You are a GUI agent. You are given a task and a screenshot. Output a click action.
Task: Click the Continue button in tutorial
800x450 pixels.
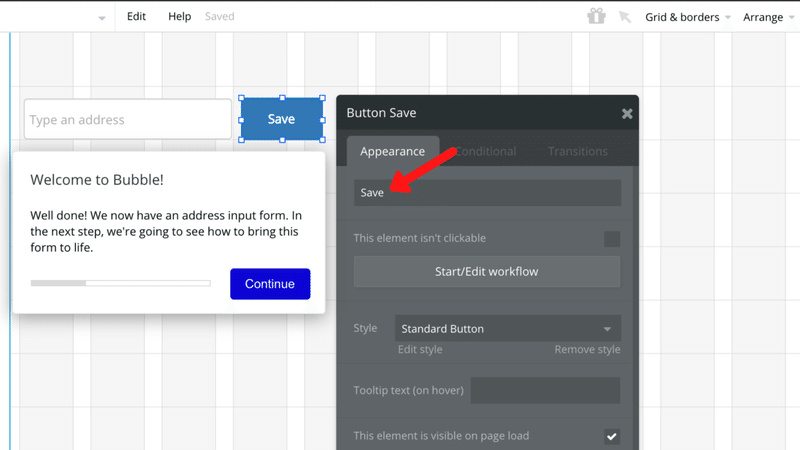270,284
